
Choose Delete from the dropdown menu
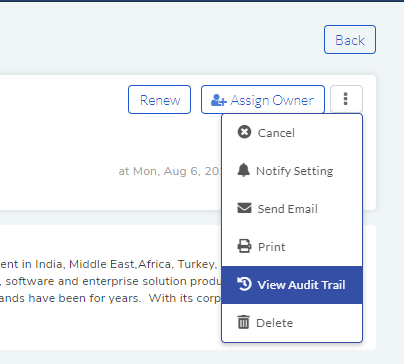[x=292, y=323]
